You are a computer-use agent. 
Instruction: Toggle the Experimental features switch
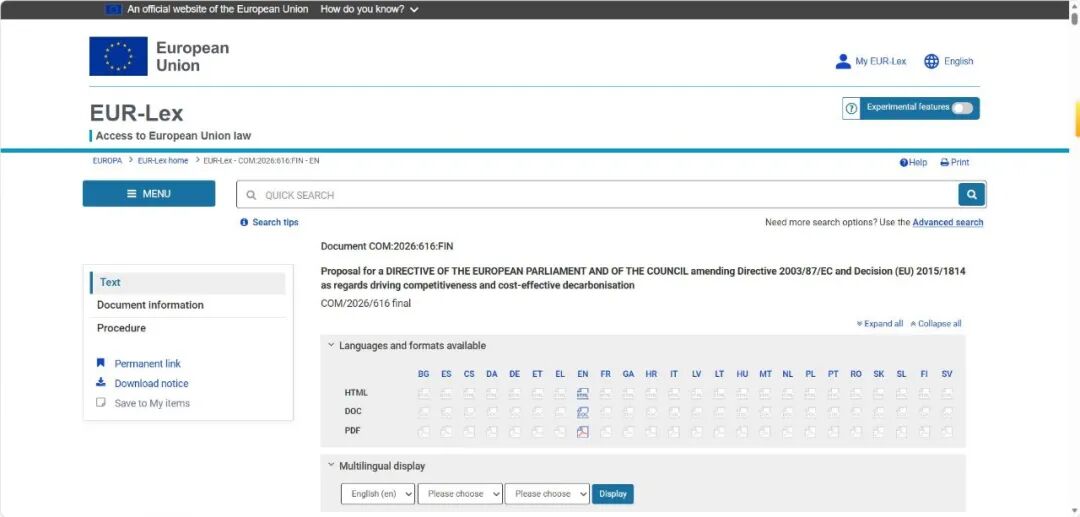click(x=962, y=108)
